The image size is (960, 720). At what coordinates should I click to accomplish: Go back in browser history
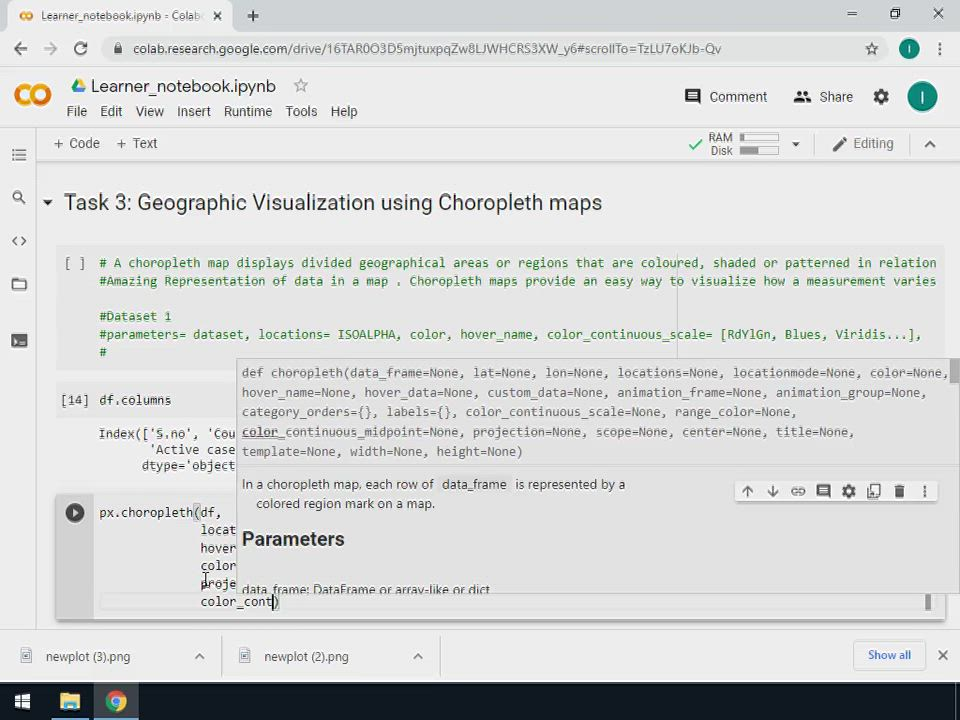tap(20, 49)
